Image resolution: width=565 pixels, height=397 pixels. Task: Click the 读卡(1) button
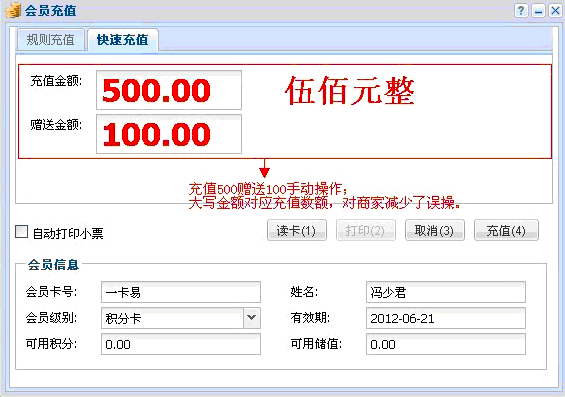pos(297,230)
